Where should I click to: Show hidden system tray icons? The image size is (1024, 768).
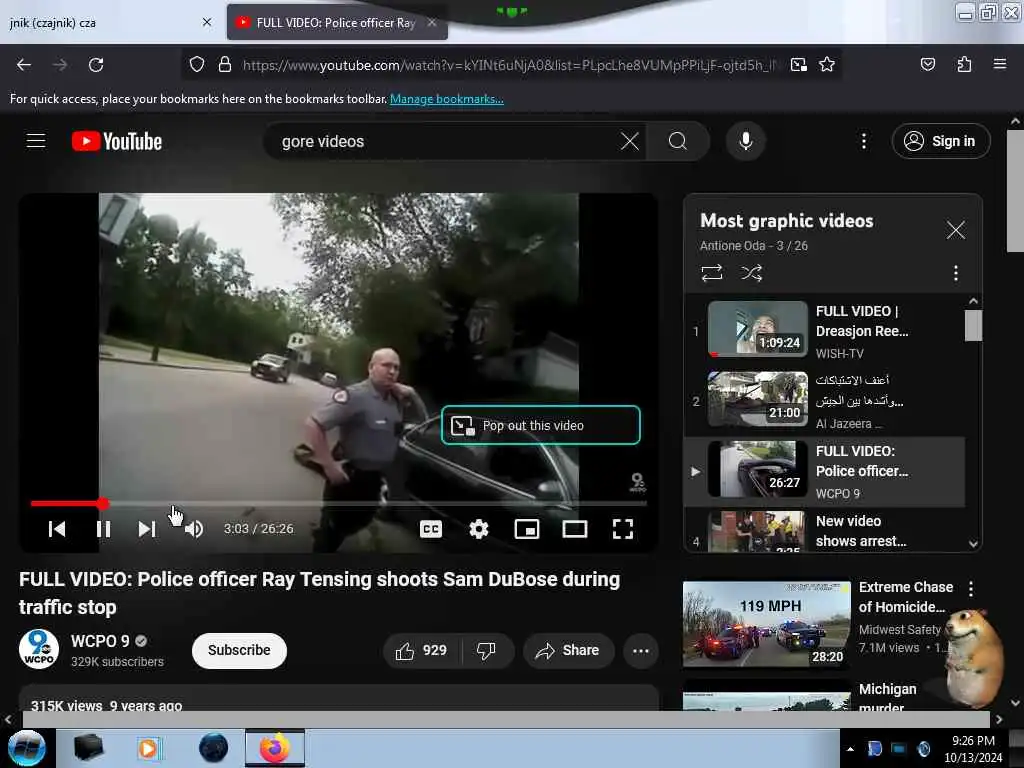(x=850, y=749)
